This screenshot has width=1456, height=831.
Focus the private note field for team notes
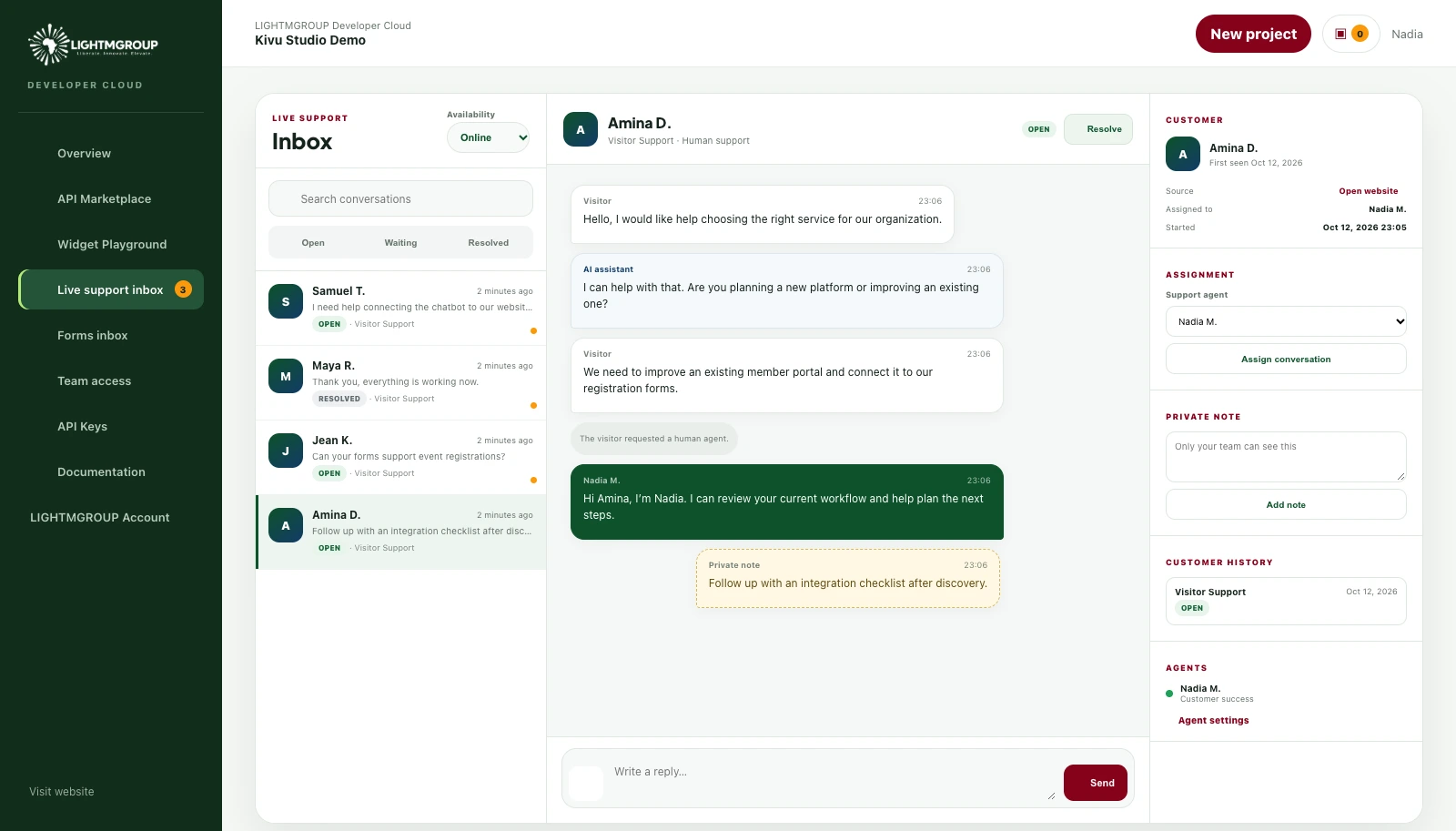[x=1286, y=457]
